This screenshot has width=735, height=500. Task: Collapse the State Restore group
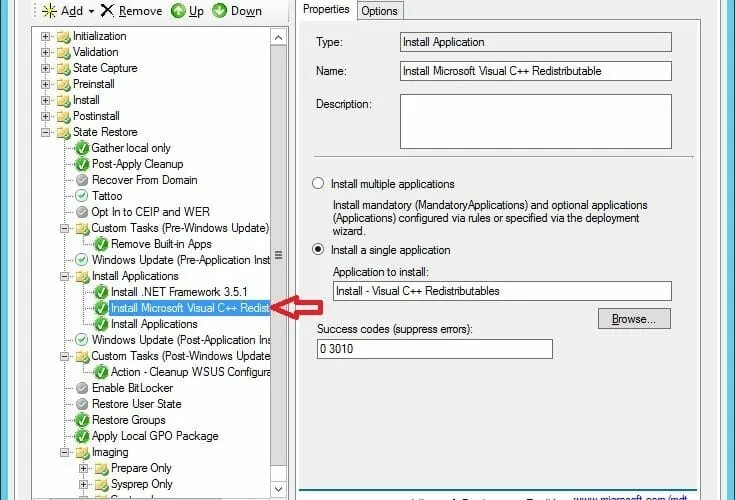(45, 132)
